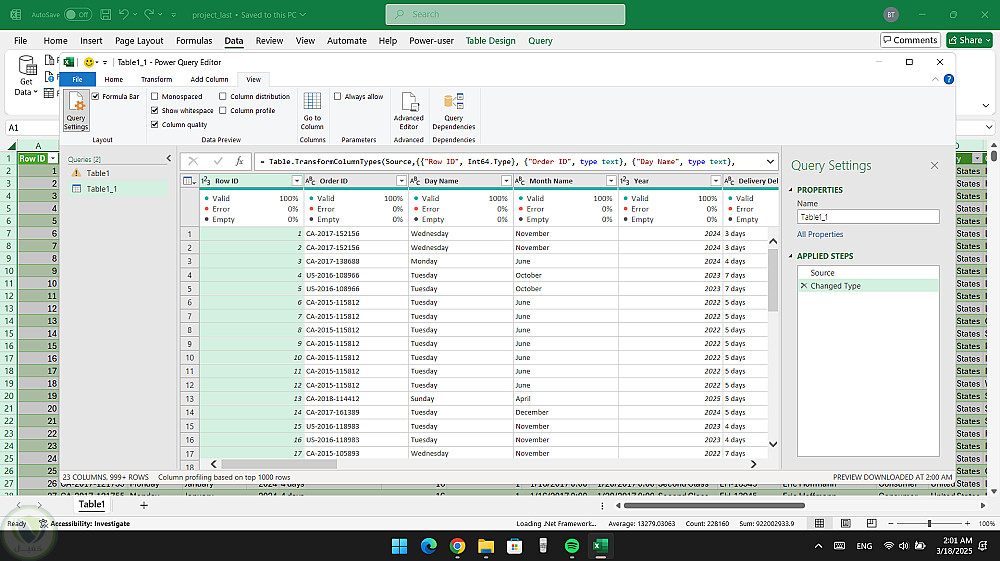
Task: Click the All Properties link
Action: click(820, 234)
